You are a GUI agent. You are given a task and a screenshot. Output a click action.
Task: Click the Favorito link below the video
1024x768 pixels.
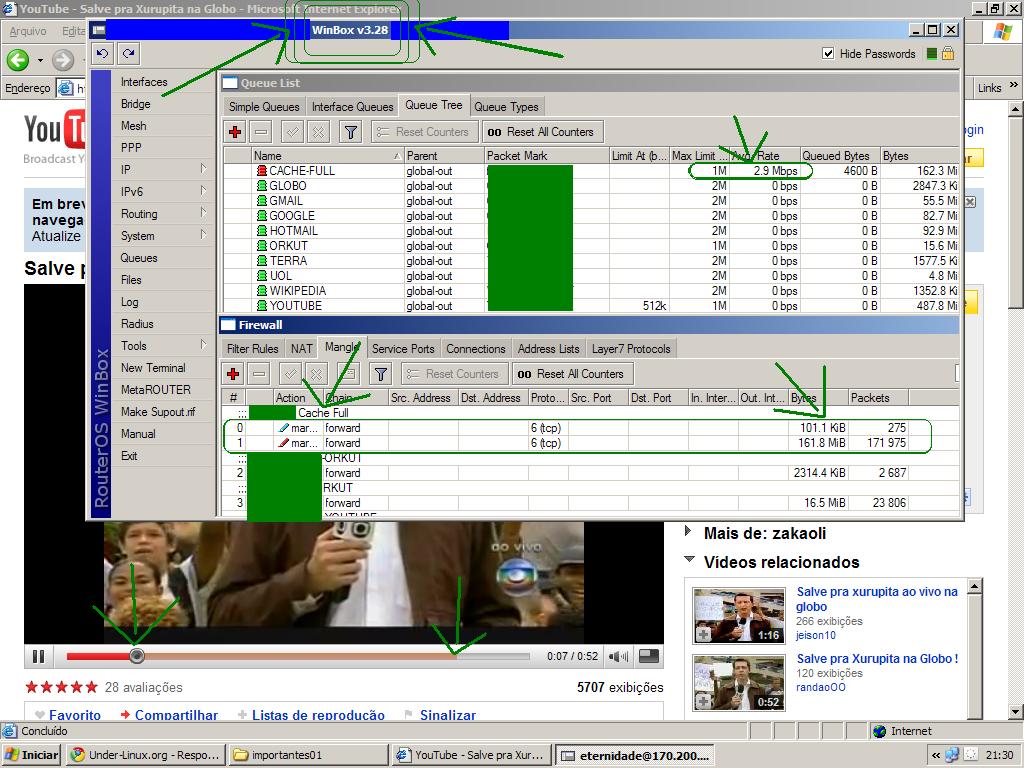(x=74, y=715)
